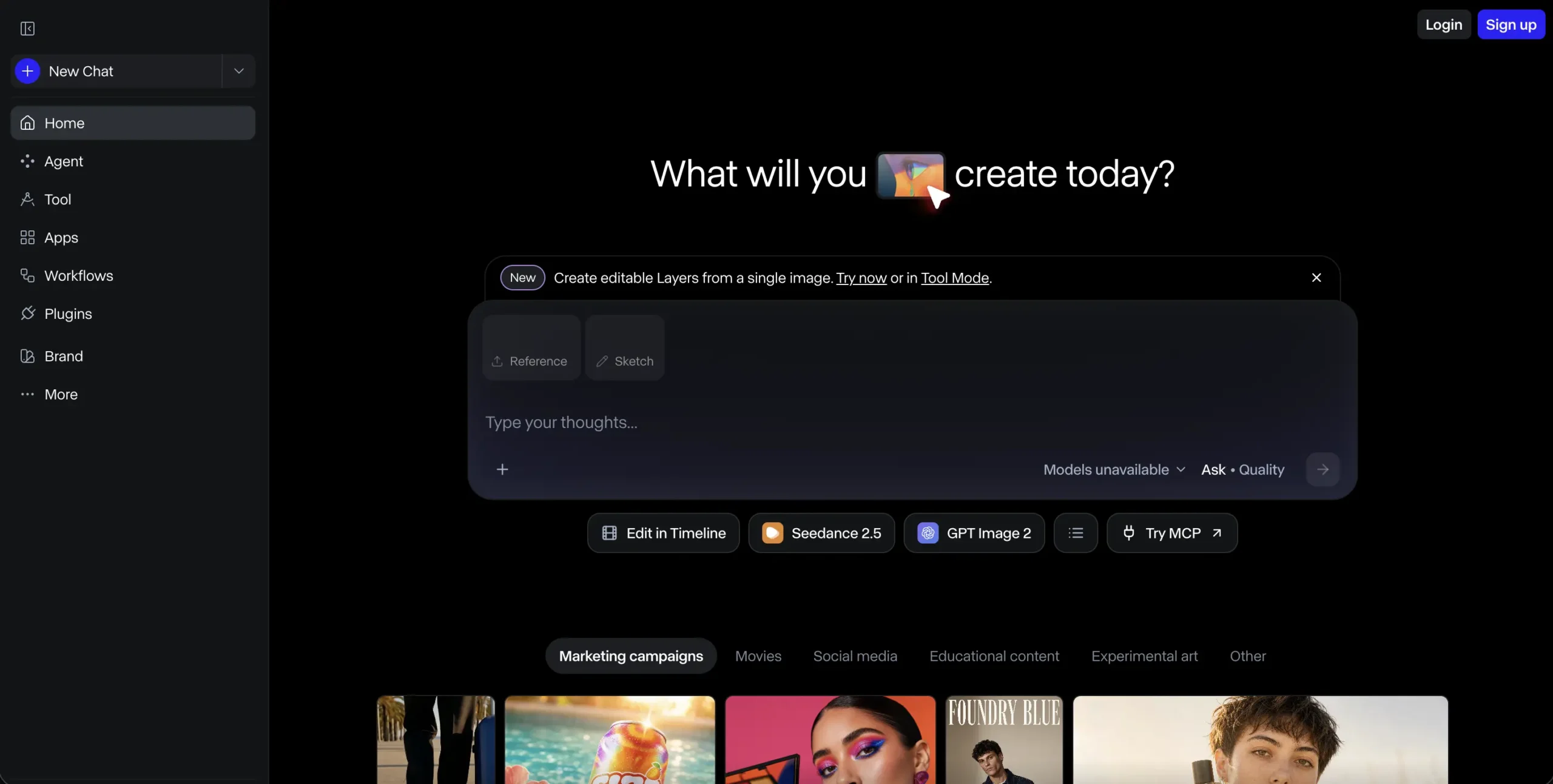
Task: Click the list icon chip
Action: pos(1076,534)
